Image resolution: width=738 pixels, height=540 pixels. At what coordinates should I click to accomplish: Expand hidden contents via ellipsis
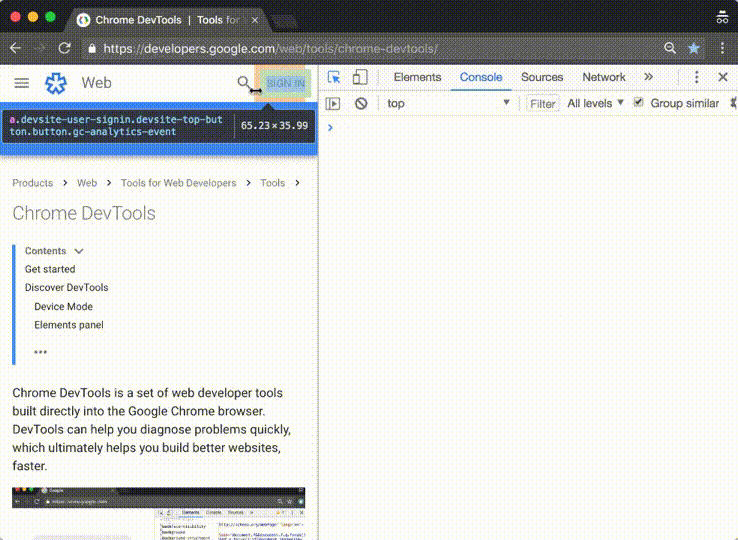point(40,352)
